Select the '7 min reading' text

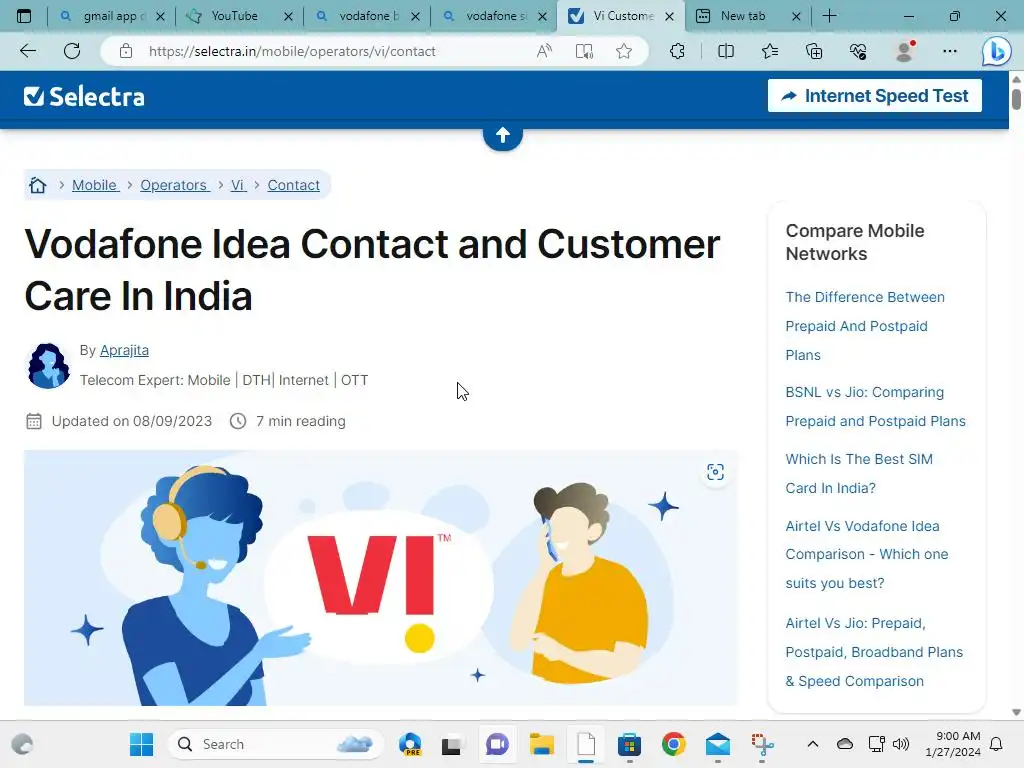pyautogui.click(x=300, y=421)
